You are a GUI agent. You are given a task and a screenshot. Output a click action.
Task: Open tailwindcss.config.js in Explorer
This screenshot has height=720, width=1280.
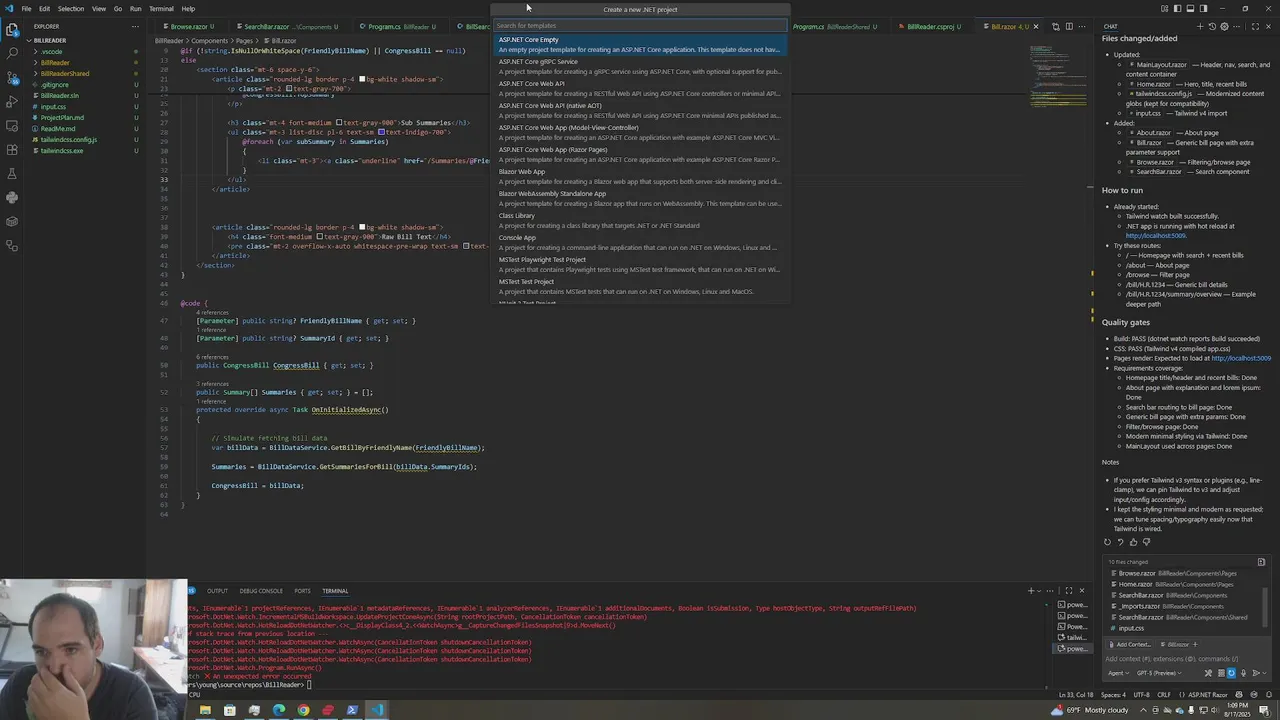(68, 140)
